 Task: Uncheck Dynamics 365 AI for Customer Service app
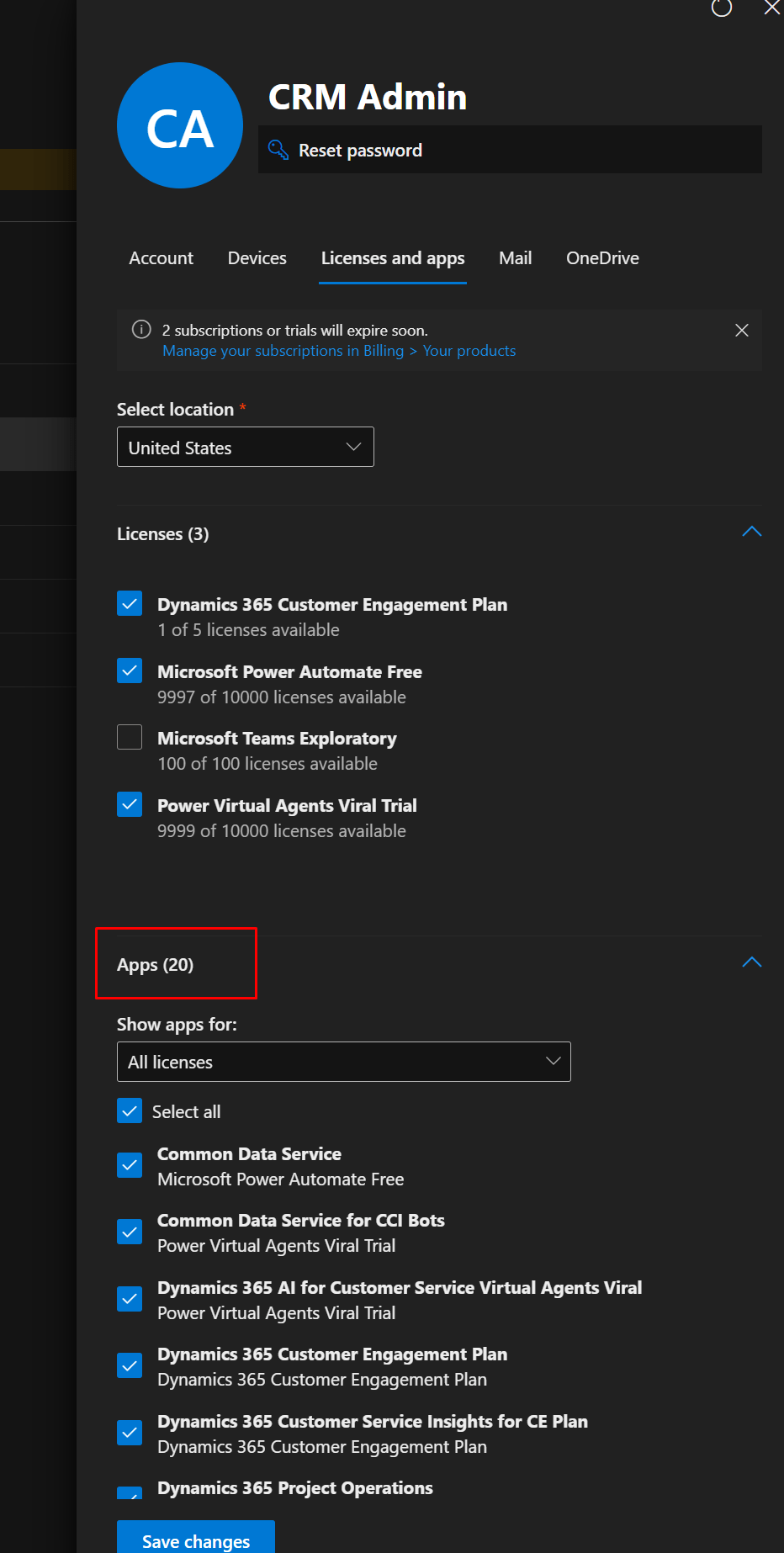(x=130, y=1299)
